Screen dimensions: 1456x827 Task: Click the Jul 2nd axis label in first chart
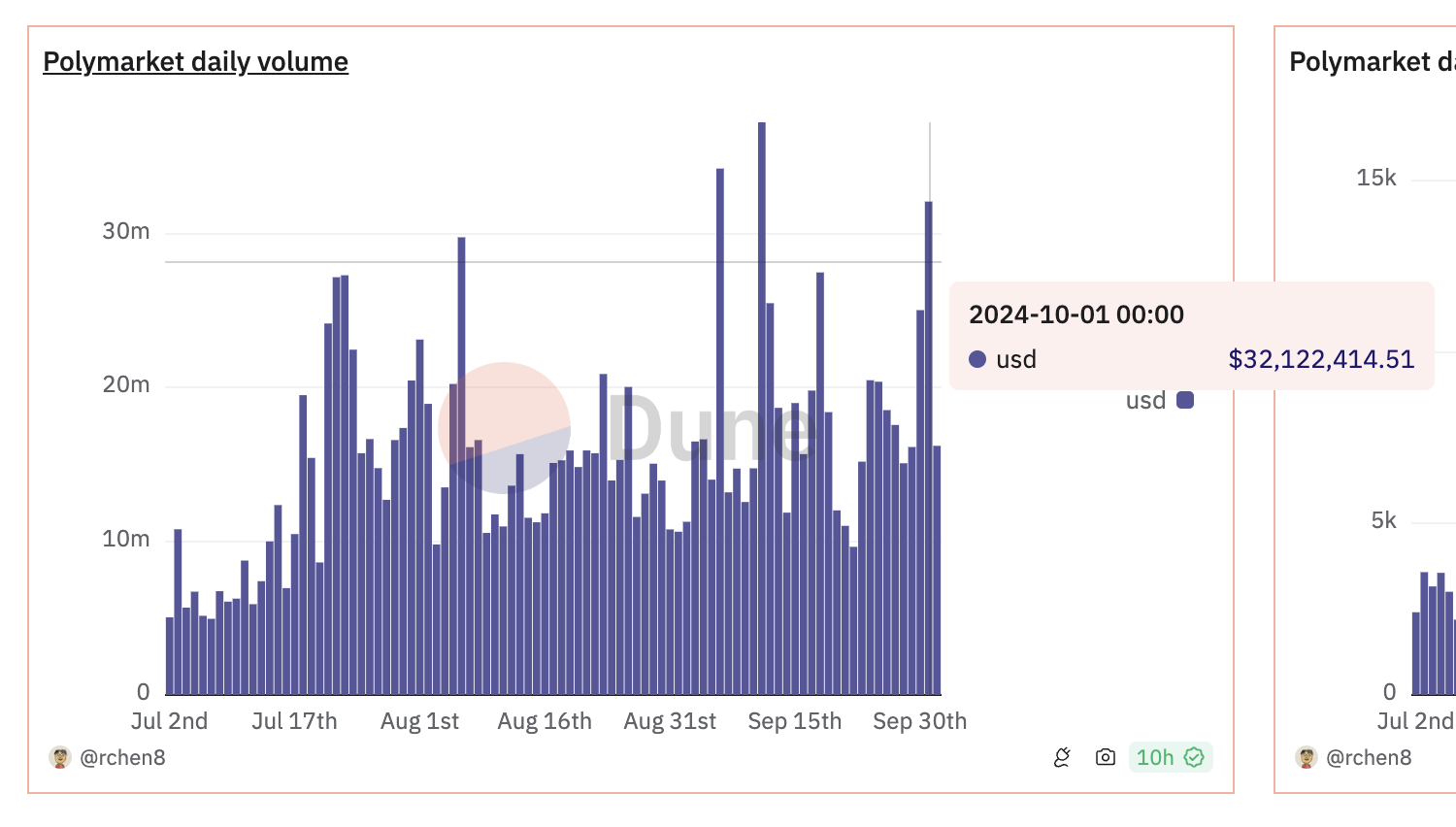click(x=169, y=721)
